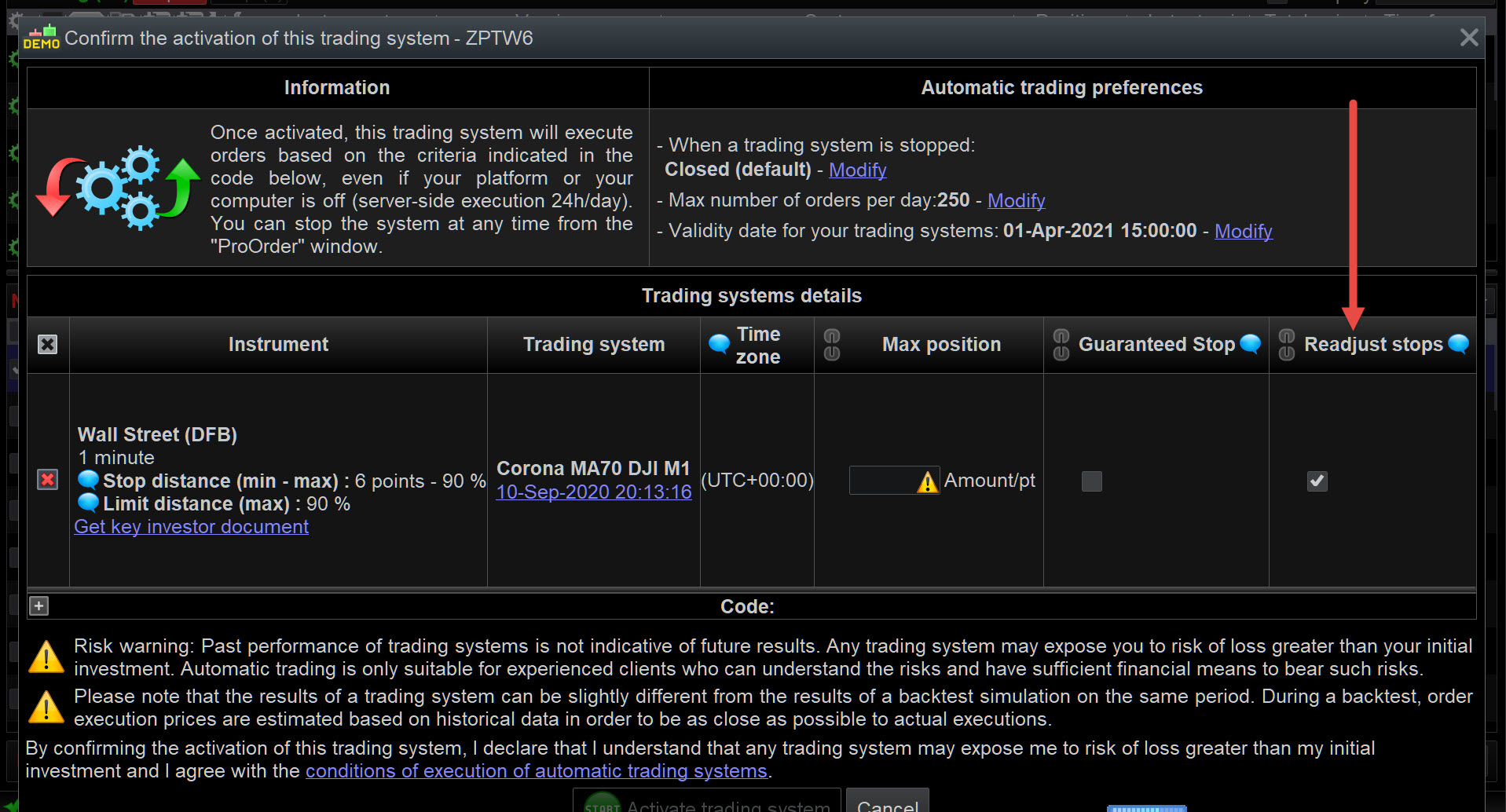The width and height of the screenshot is (1506, 812).
Task: Open the Get key investor document link
Action: [x=191, y=527]
